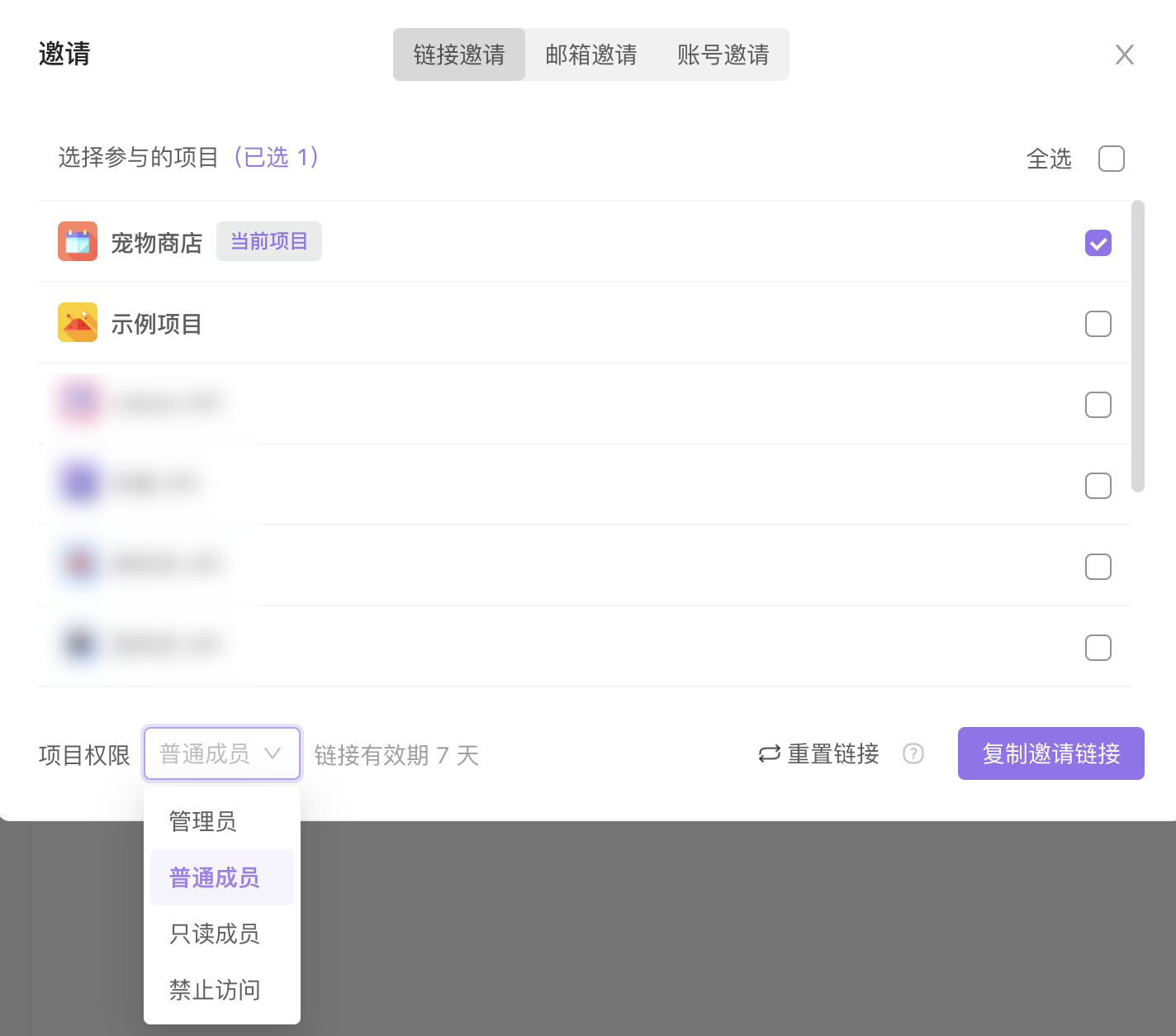This screenshot has height=1036, width=1176.
Task: Close the invite dialog with X
Action: coord(1124,55)
